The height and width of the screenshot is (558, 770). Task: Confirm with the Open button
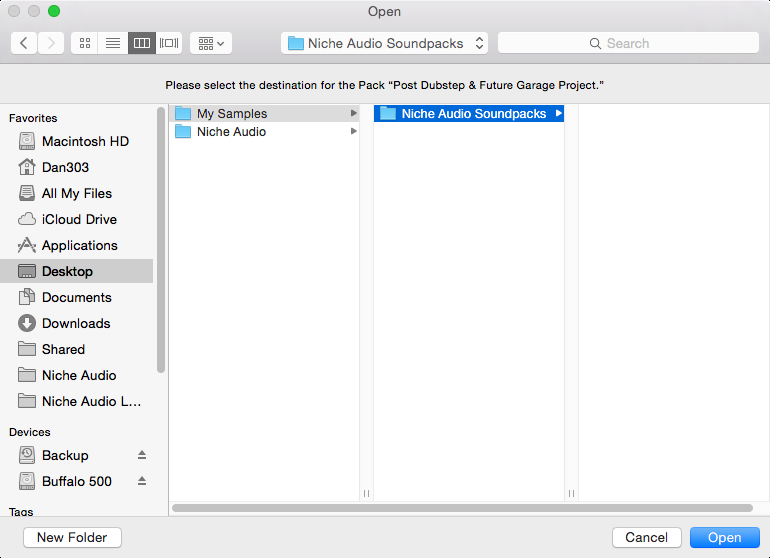click(x=725, y=537)
